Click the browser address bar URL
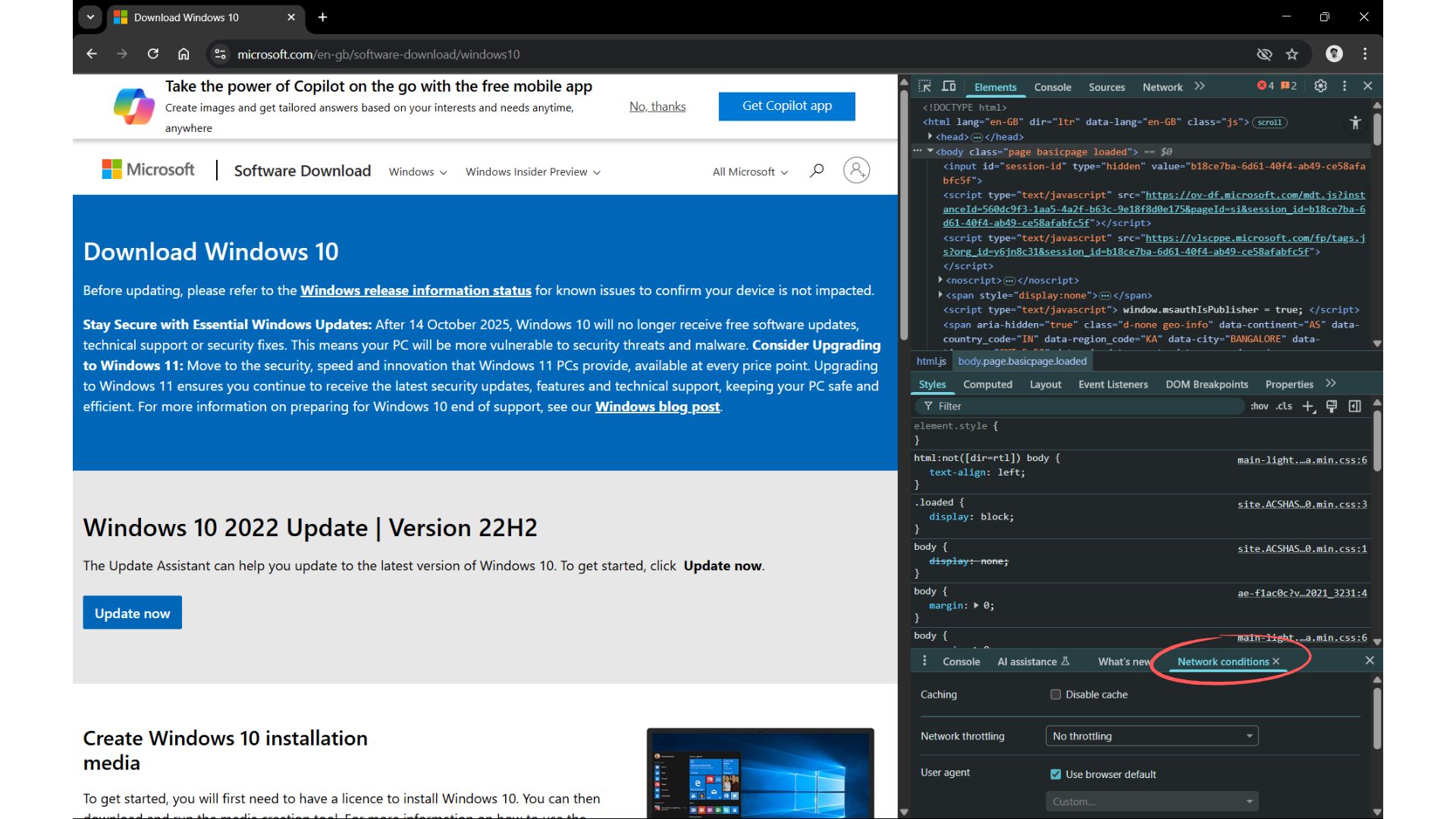Viewport: 1456px width, 819px height. pyautogui.click(x=378, y=55)
